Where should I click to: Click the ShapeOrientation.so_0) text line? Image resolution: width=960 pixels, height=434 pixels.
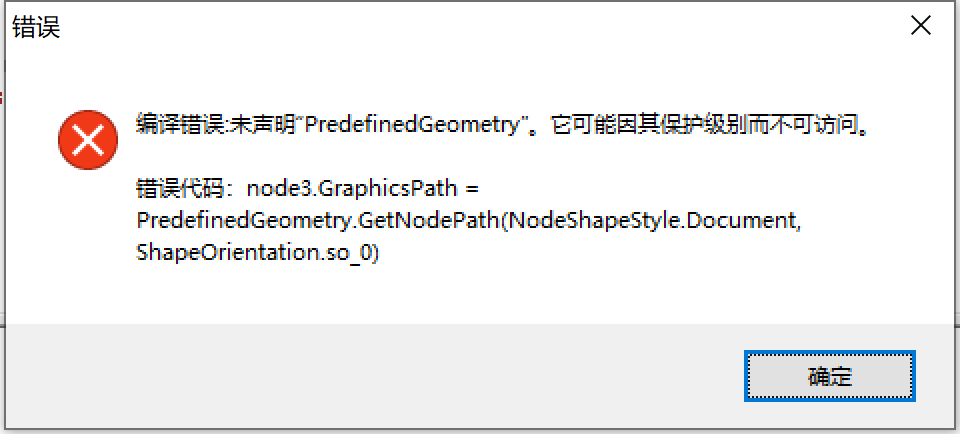click(258, 253)
